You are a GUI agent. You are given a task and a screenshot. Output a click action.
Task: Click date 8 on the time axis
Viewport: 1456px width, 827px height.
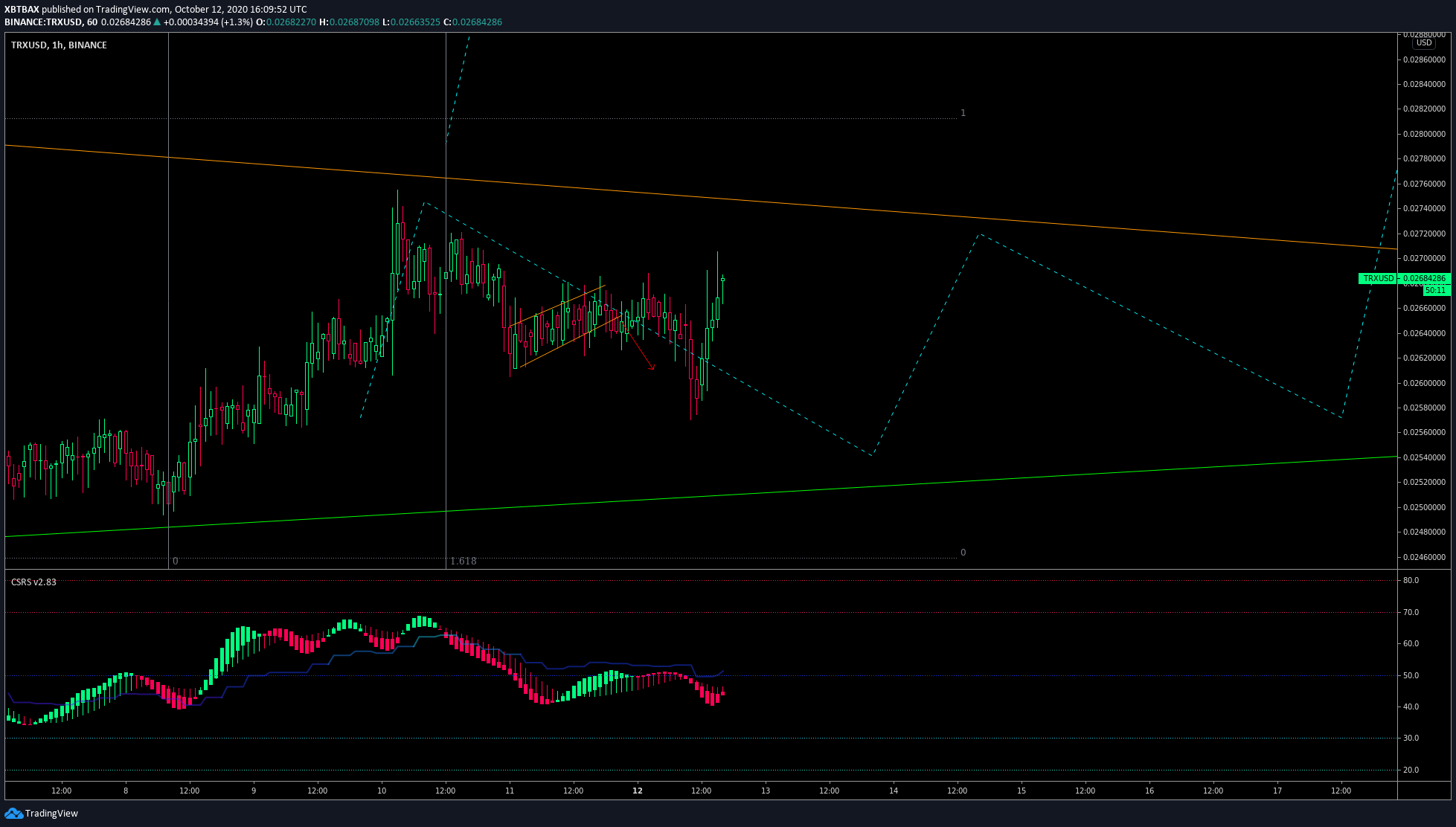(x=126, y=791)
